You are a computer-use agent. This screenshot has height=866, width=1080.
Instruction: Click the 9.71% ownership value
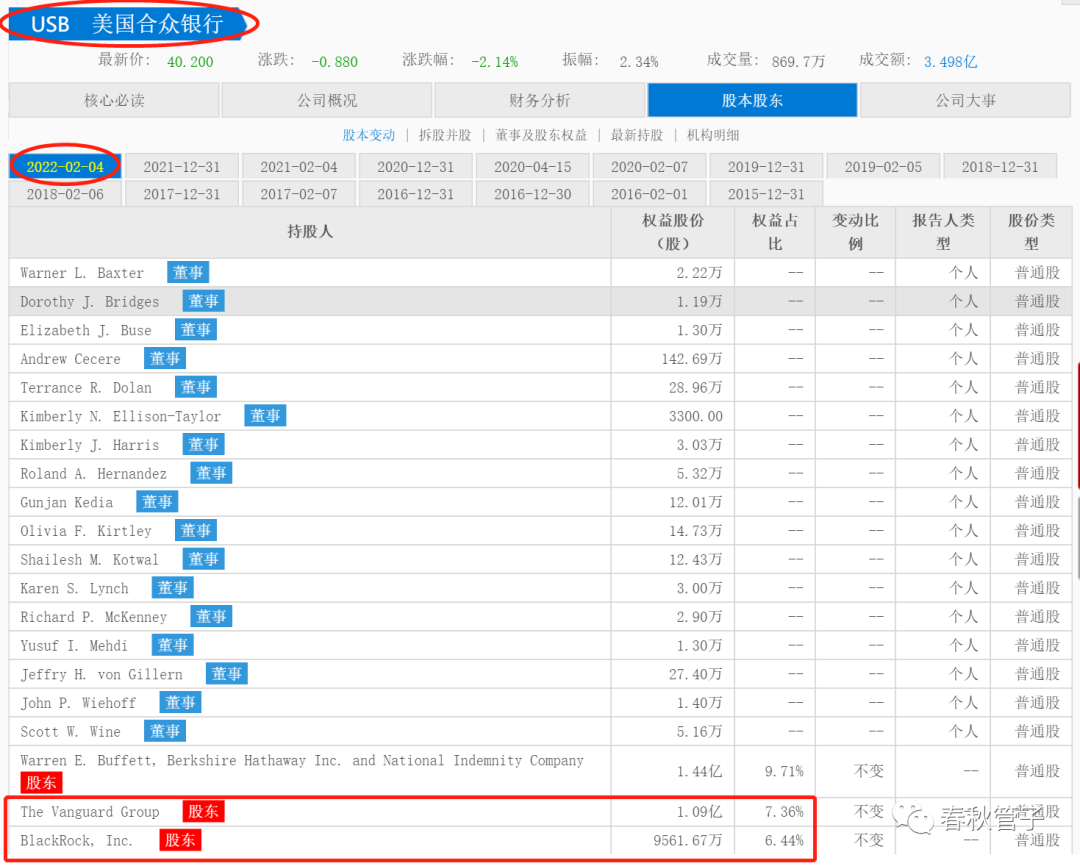[x=785, y=771]
